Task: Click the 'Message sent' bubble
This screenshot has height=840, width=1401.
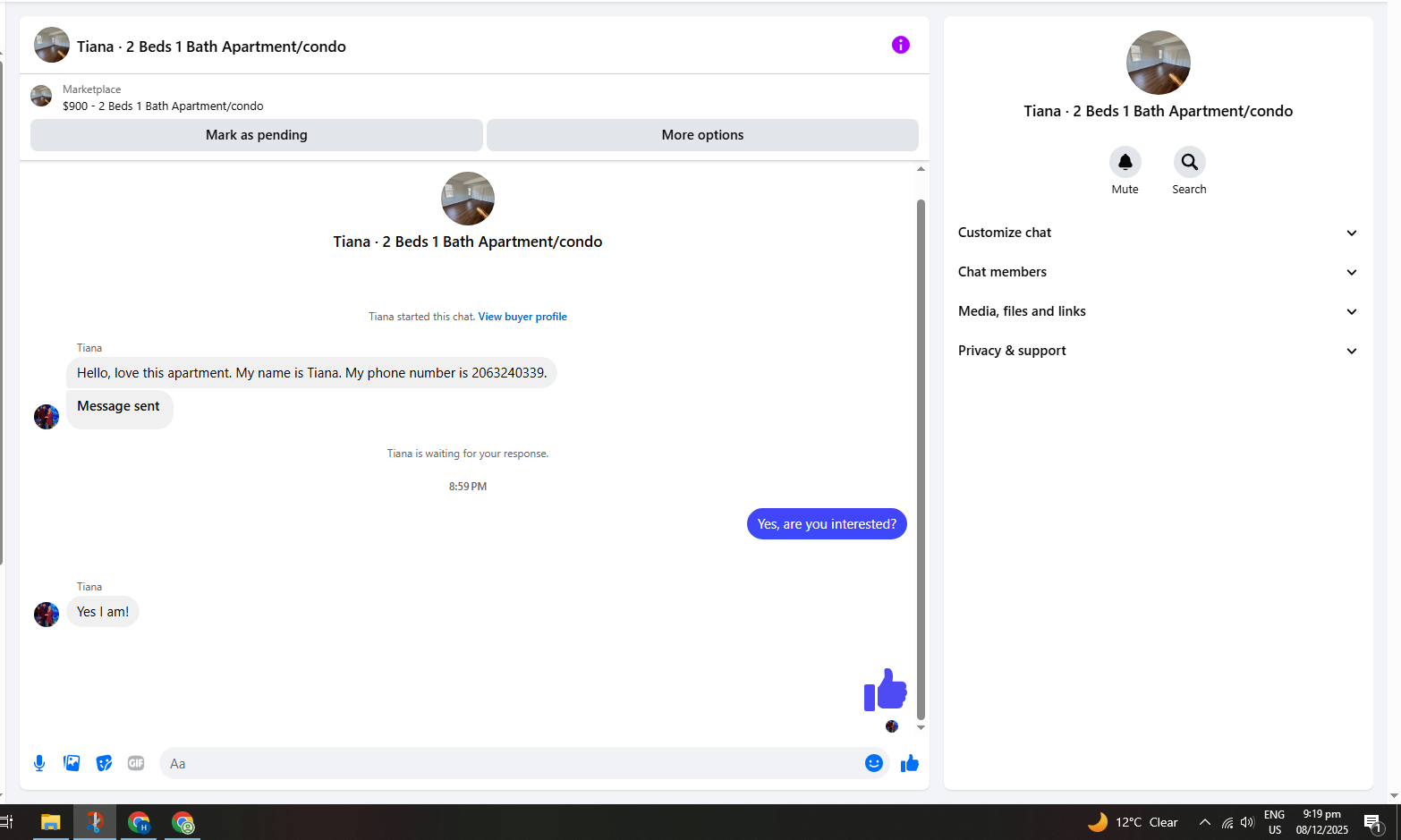Action: click(x=119, y=410)
